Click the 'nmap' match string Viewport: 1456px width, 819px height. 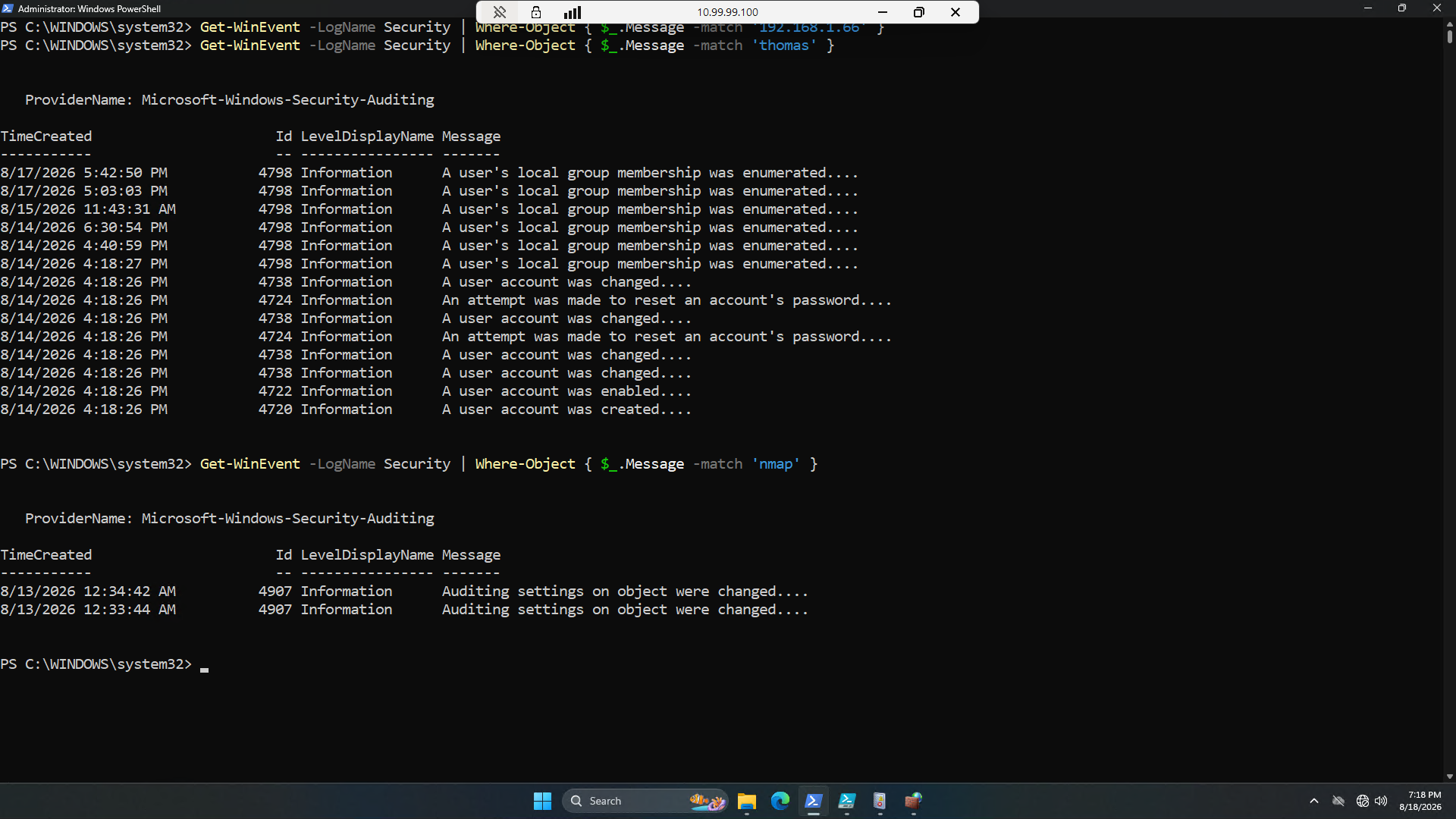[776, 464]
